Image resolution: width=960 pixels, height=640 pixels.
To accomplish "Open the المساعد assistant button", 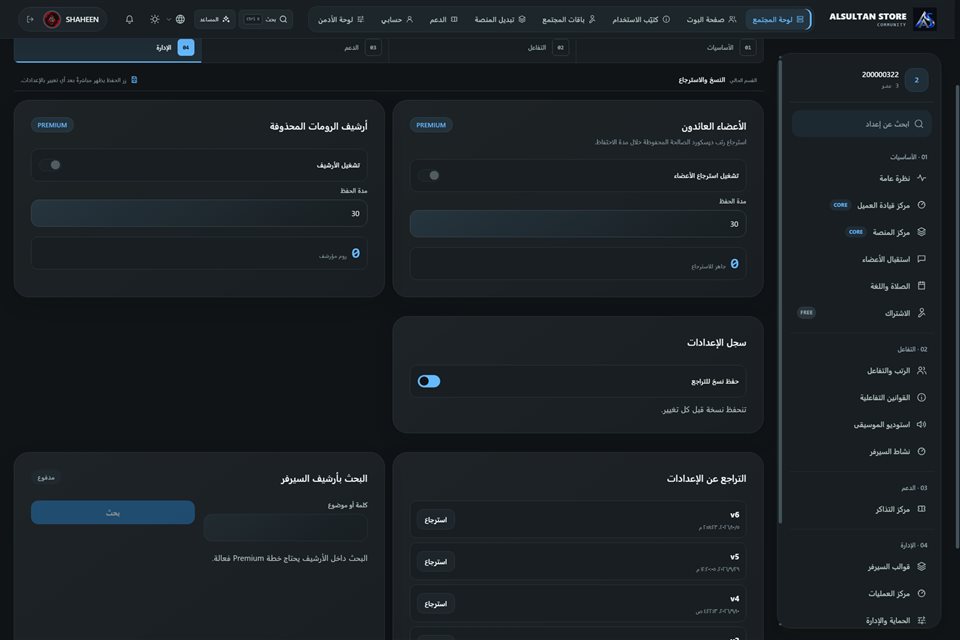I will (x=214, y=20).
